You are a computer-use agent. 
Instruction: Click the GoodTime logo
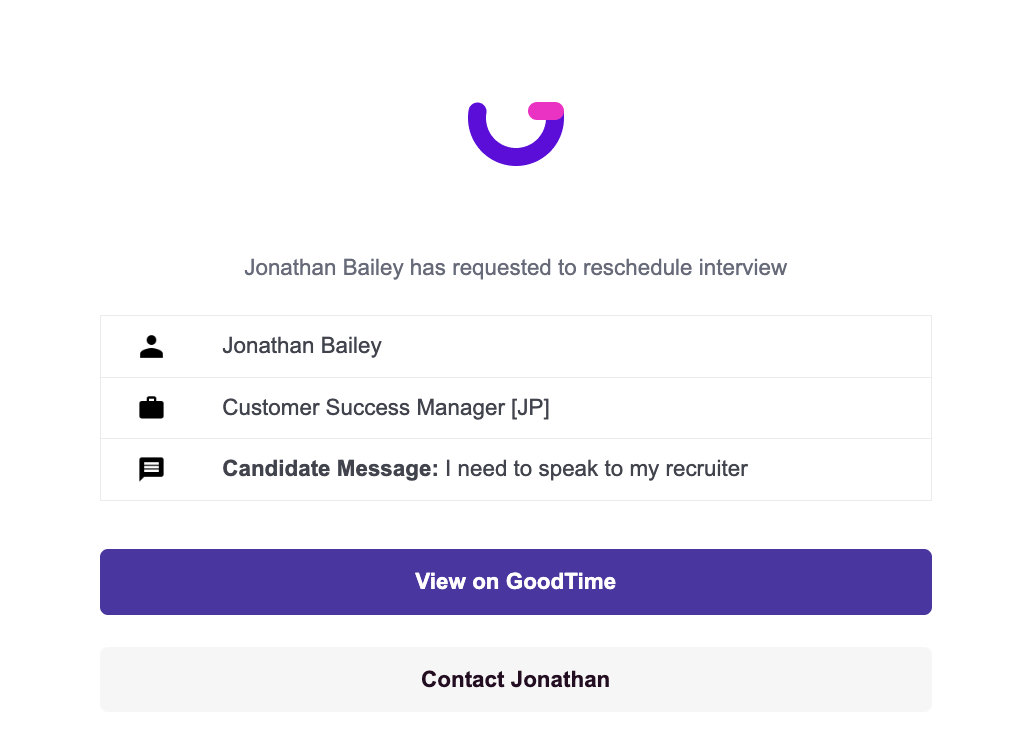[516, 133]
